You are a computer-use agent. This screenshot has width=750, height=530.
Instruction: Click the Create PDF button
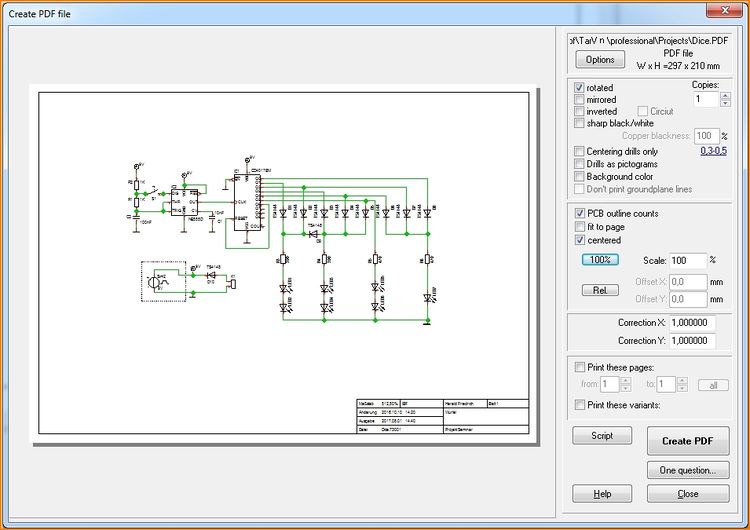pyautogui.click(x=687, y=441)
